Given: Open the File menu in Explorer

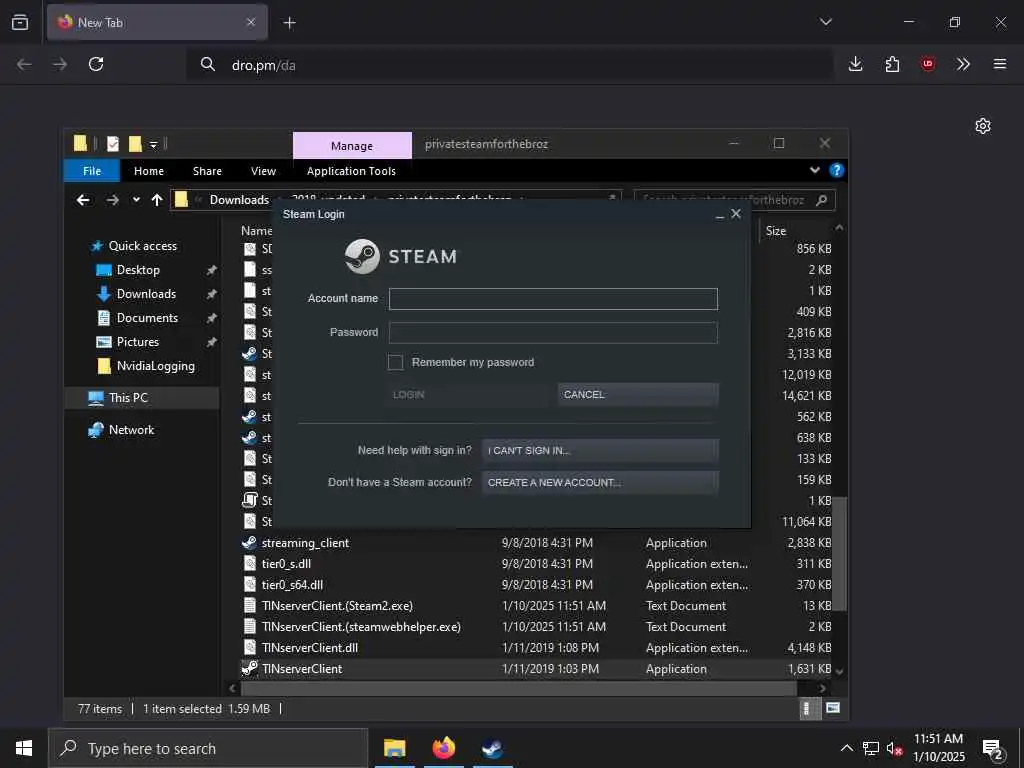Looking at the screenshot, I should (92, 171).
